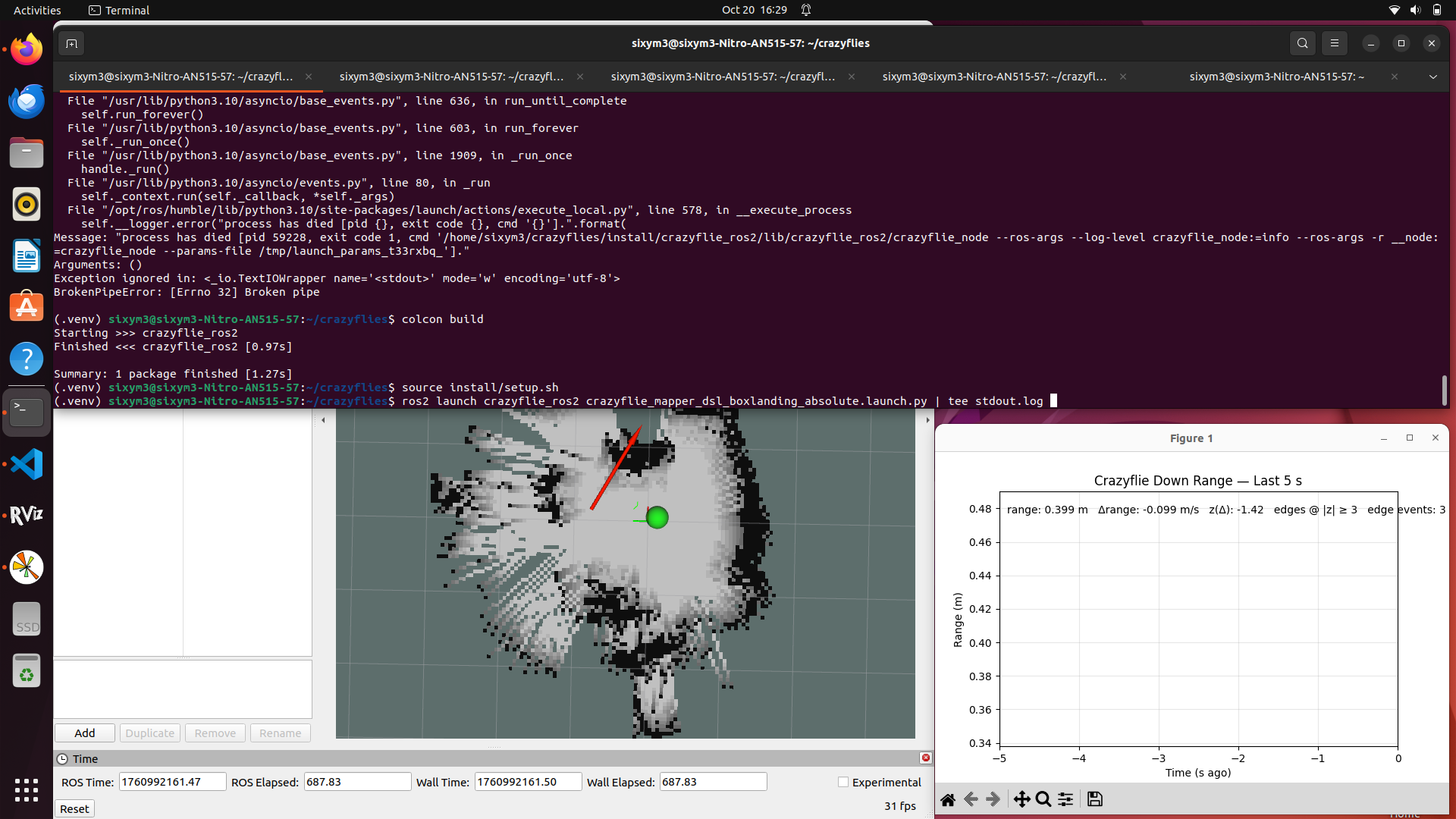Image resolution: width=1456 pixels, height=819 pixels.
Task: Click the matplotlib Back arrow icon
Action: click(971, 799)
